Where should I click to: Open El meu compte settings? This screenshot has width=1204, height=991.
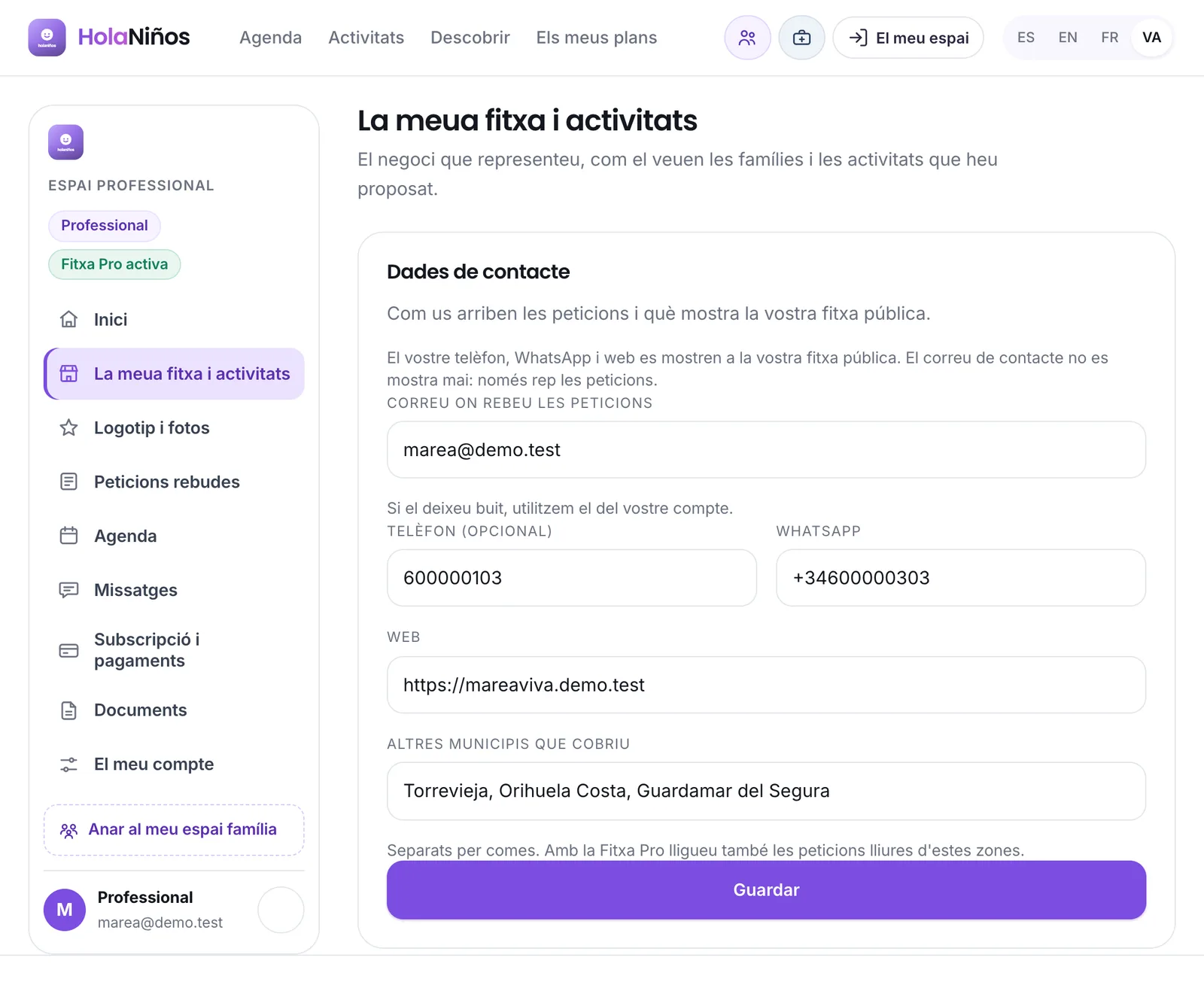[174, 764]
